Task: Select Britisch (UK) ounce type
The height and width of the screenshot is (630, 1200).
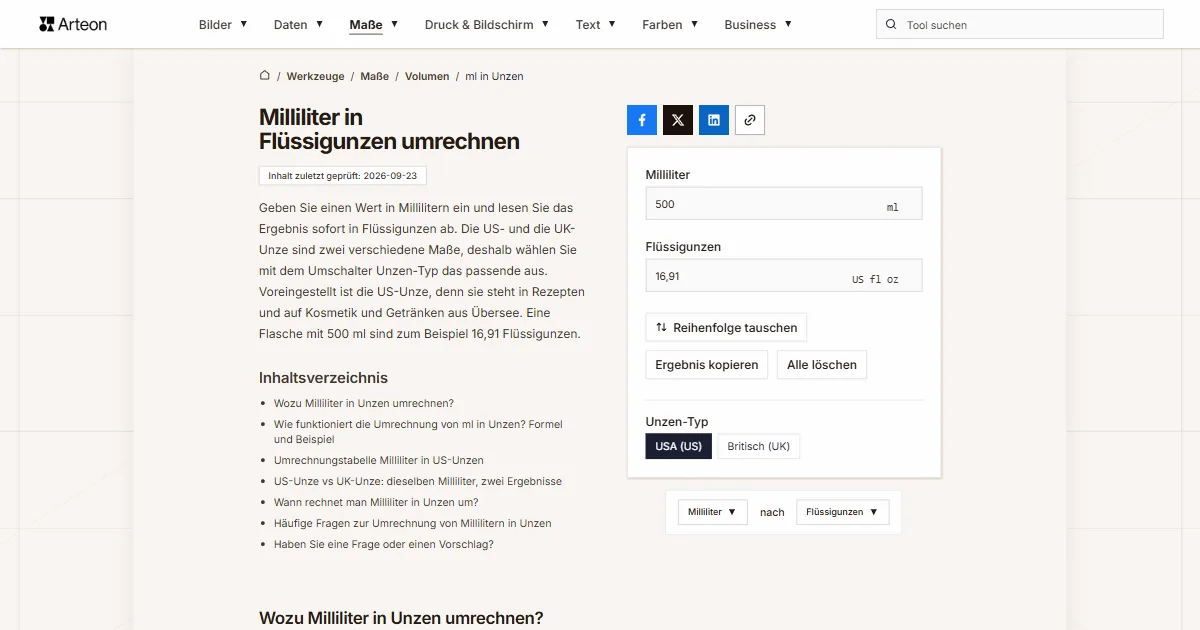Action: click(759, 446)
